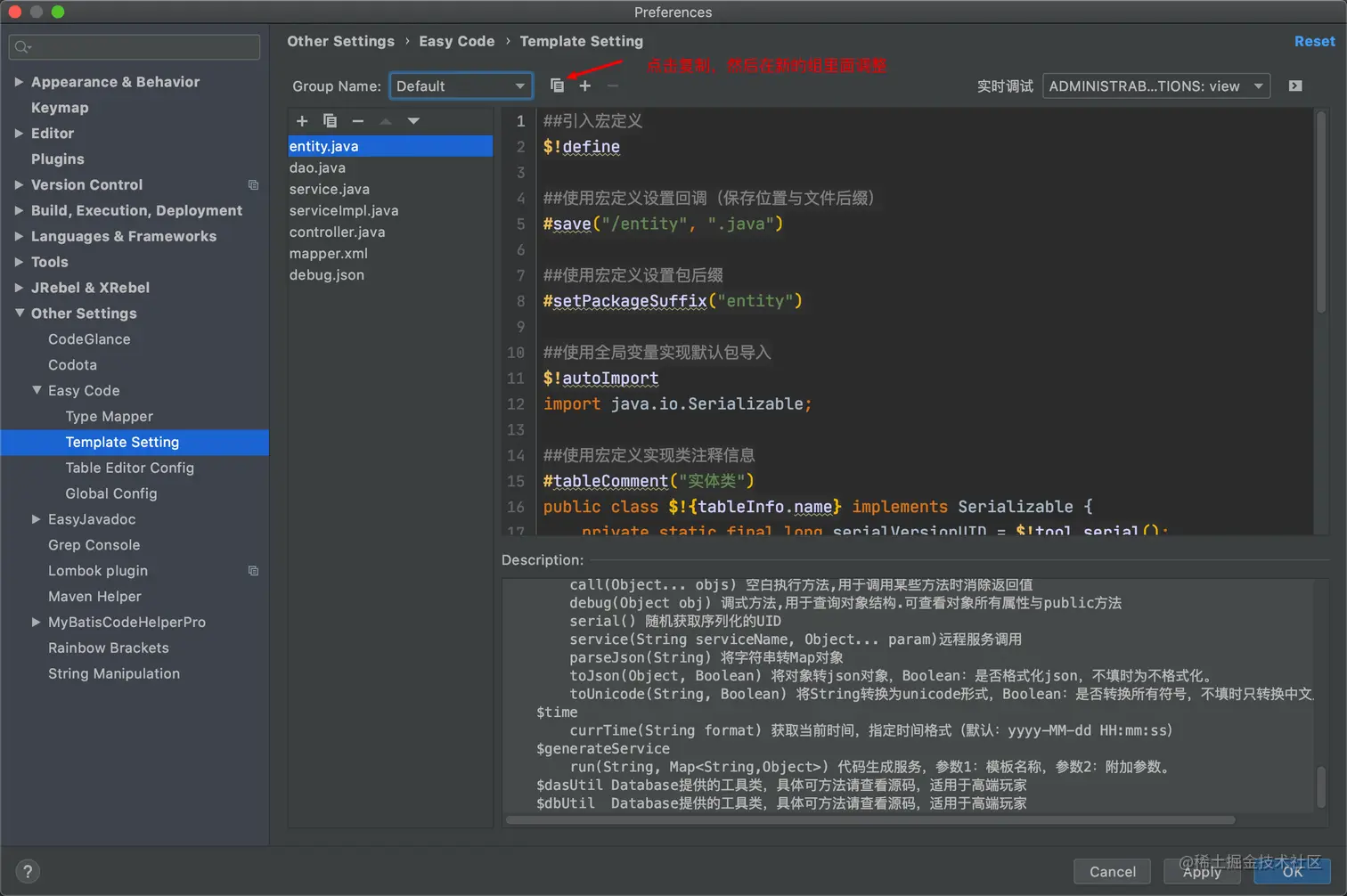This screenshot has height=896, width=1347.
Task: Copy the current template group
Action: 557,86
